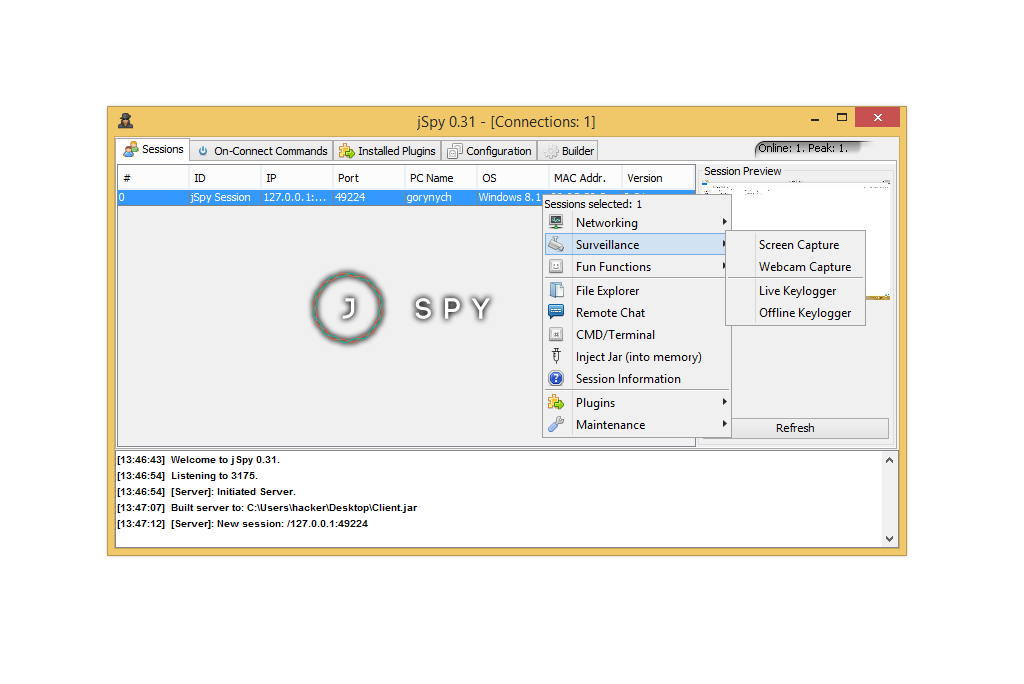Click the Maintenance wrench icon
Screen dimensions: 1024x684
pyautogui.click(x=556, y=424)
